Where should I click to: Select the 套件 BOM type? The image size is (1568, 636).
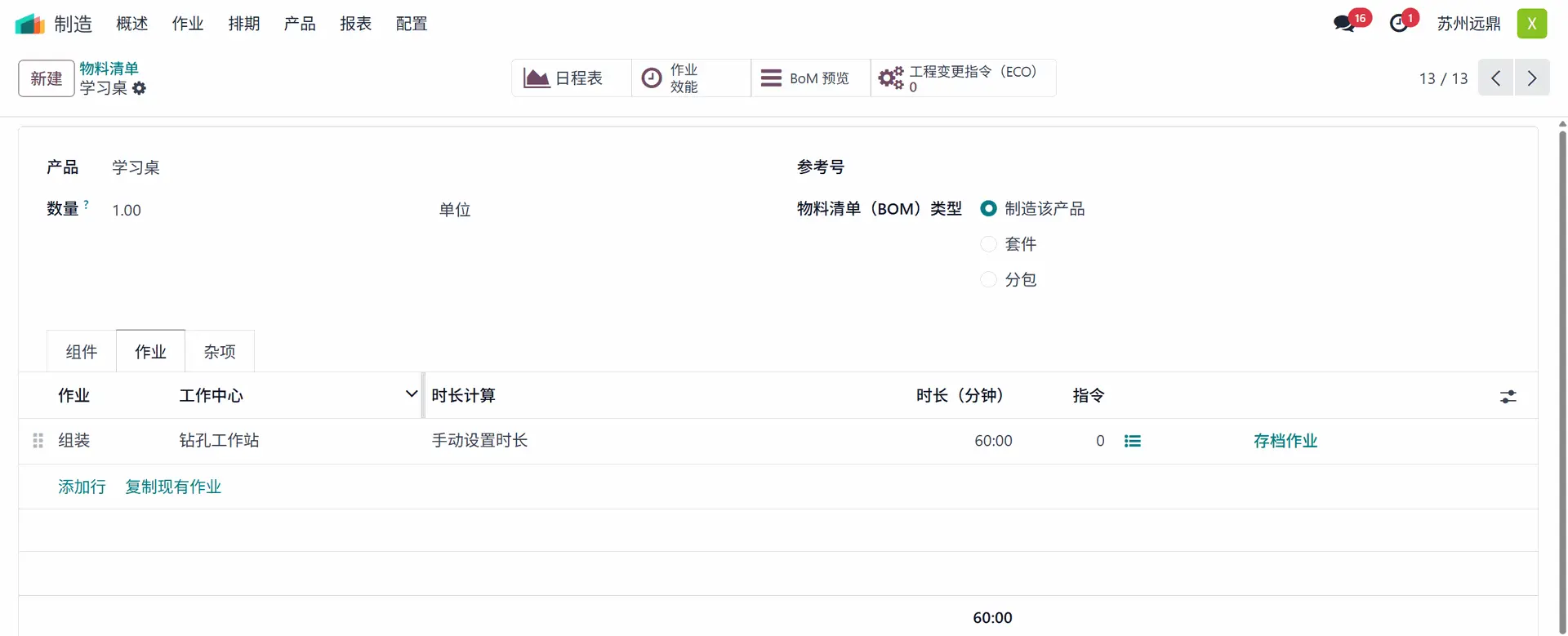tap(988, 244)
